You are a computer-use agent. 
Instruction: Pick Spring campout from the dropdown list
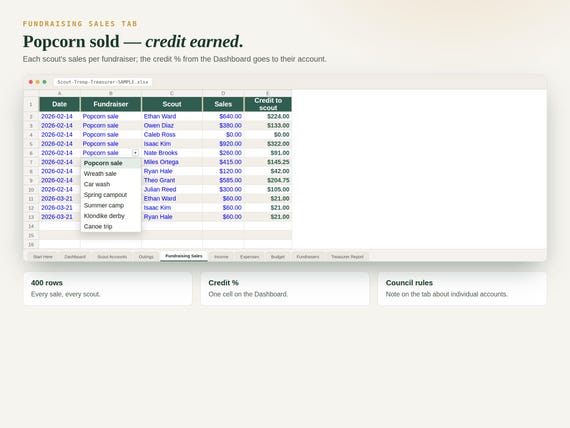[111, 195]
